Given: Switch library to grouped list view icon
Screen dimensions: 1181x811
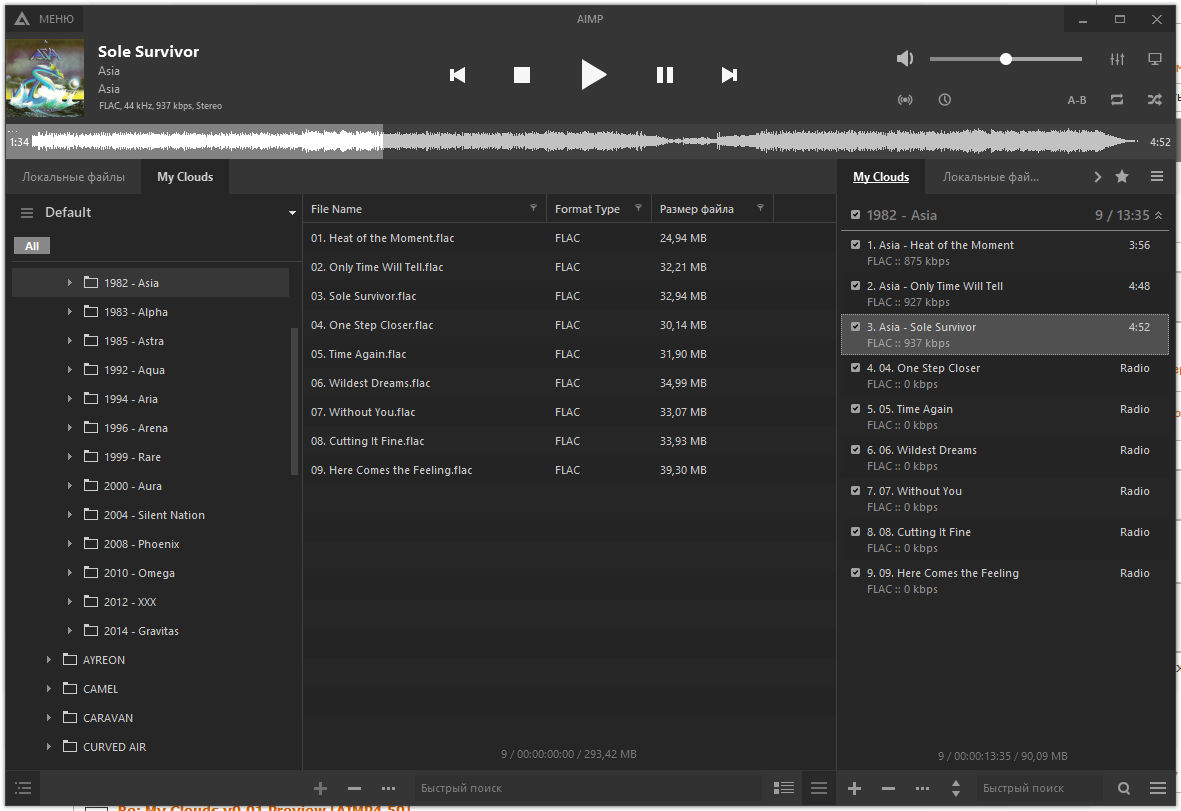Looking at the screenshot, I should pos(783,788).
